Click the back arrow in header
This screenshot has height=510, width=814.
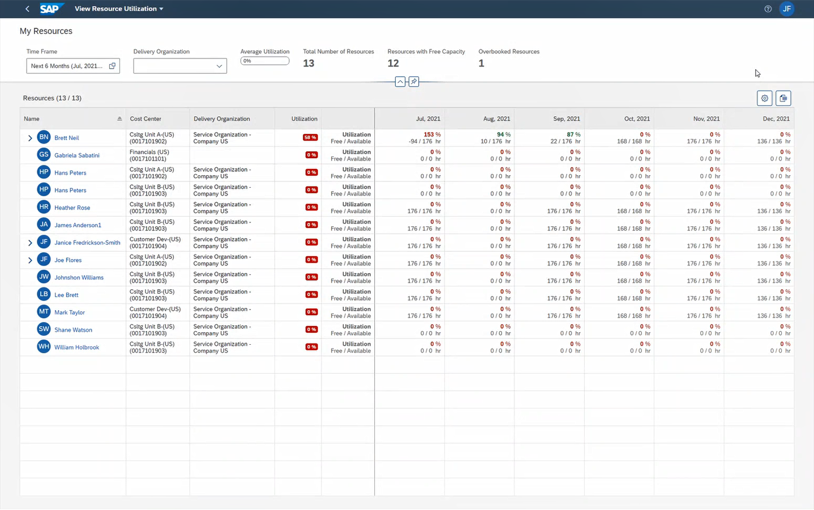[28, 9]
